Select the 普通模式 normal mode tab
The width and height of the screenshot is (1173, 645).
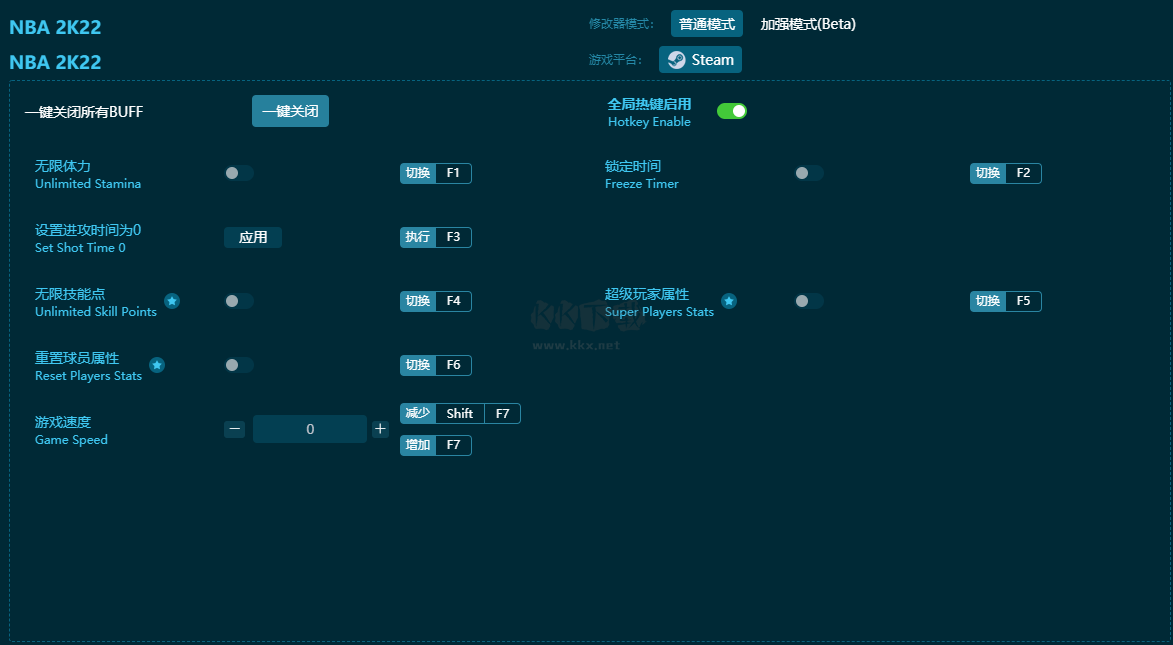(707, 24)
